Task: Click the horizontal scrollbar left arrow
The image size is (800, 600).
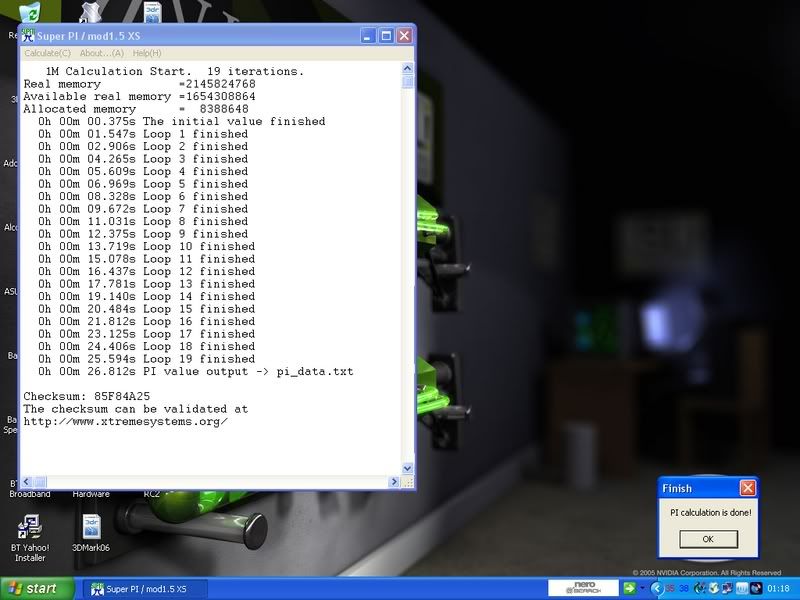Action: click(x=27, y=482)
